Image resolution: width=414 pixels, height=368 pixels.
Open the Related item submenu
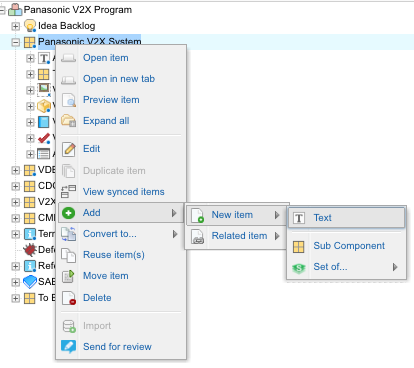coord(236,236)
